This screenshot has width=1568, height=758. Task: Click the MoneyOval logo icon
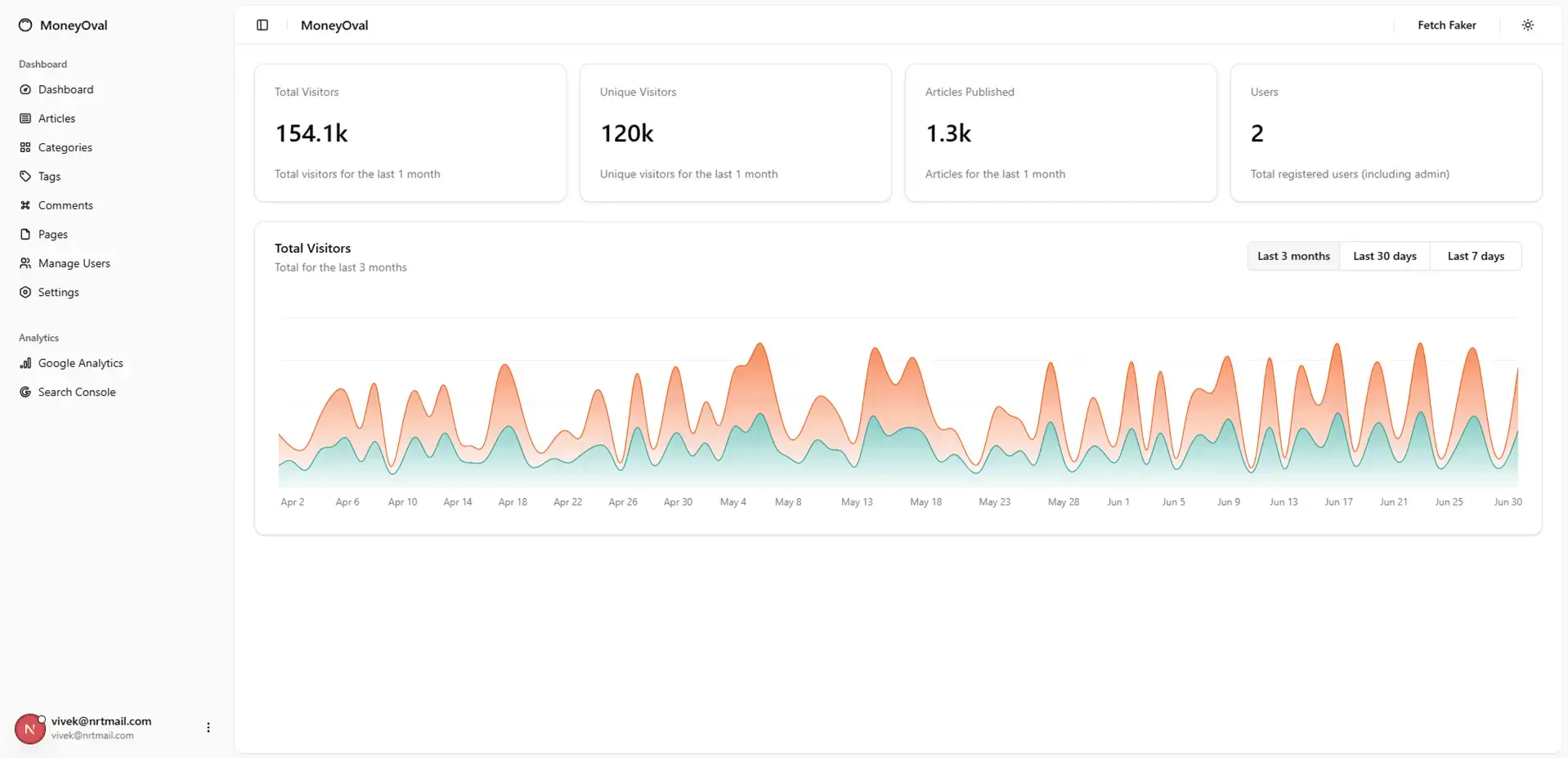tap(25, 25)
